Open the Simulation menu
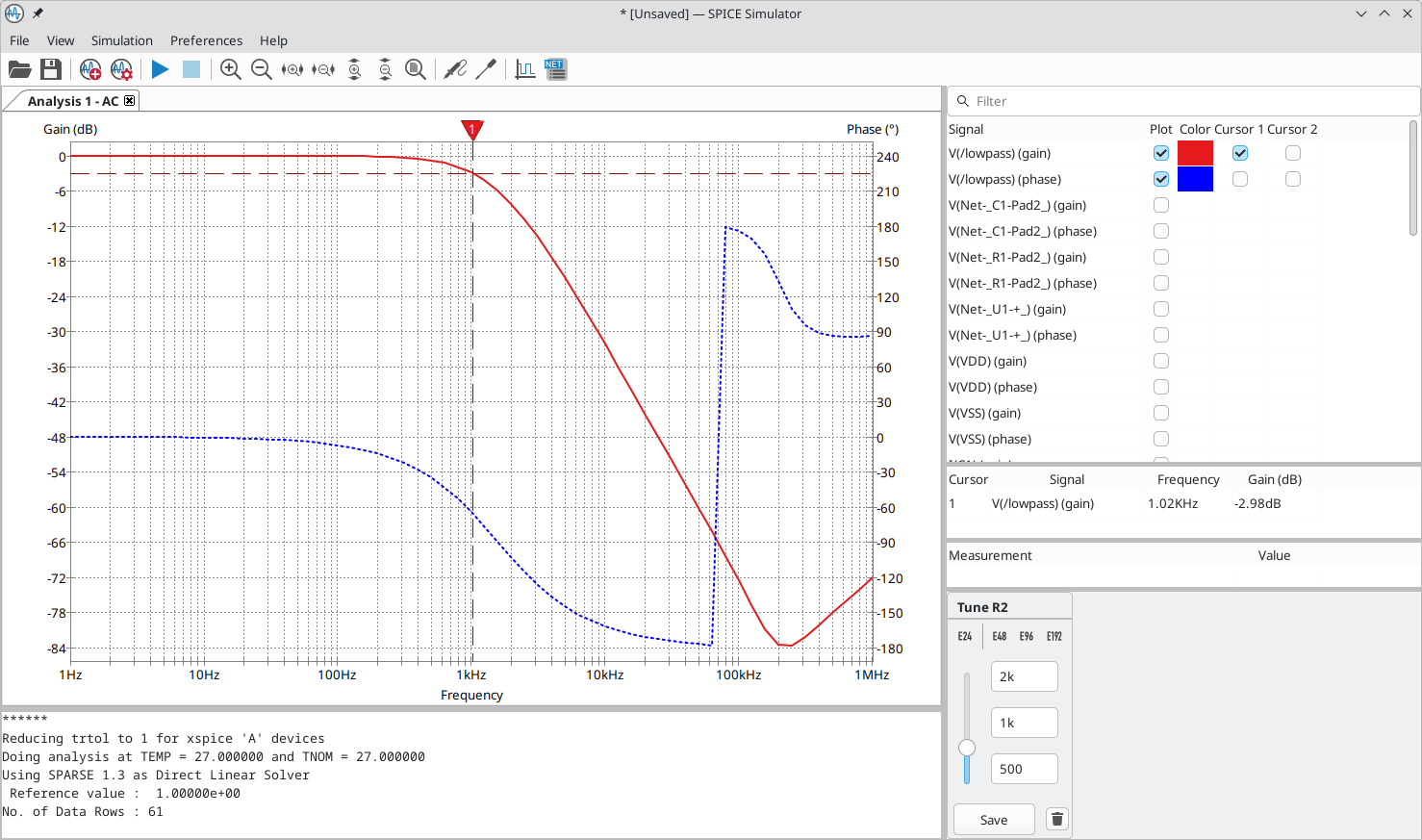Viewport: 1422px width, 840px height. (122, 40)
